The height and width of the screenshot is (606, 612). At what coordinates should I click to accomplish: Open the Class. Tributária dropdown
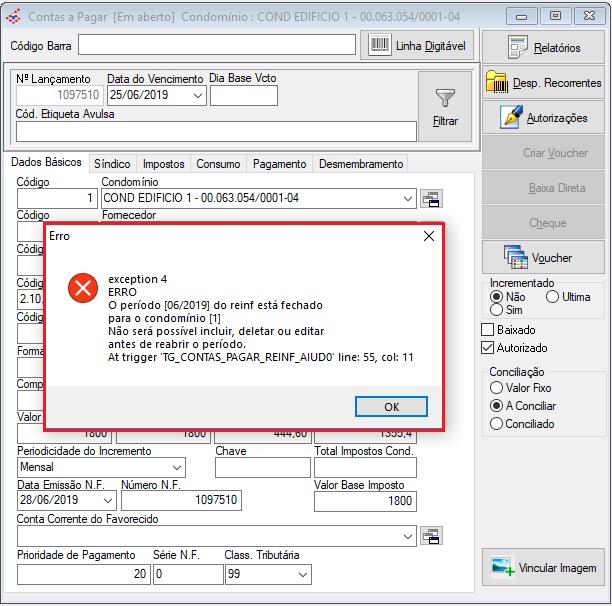(x=302, y=574)
